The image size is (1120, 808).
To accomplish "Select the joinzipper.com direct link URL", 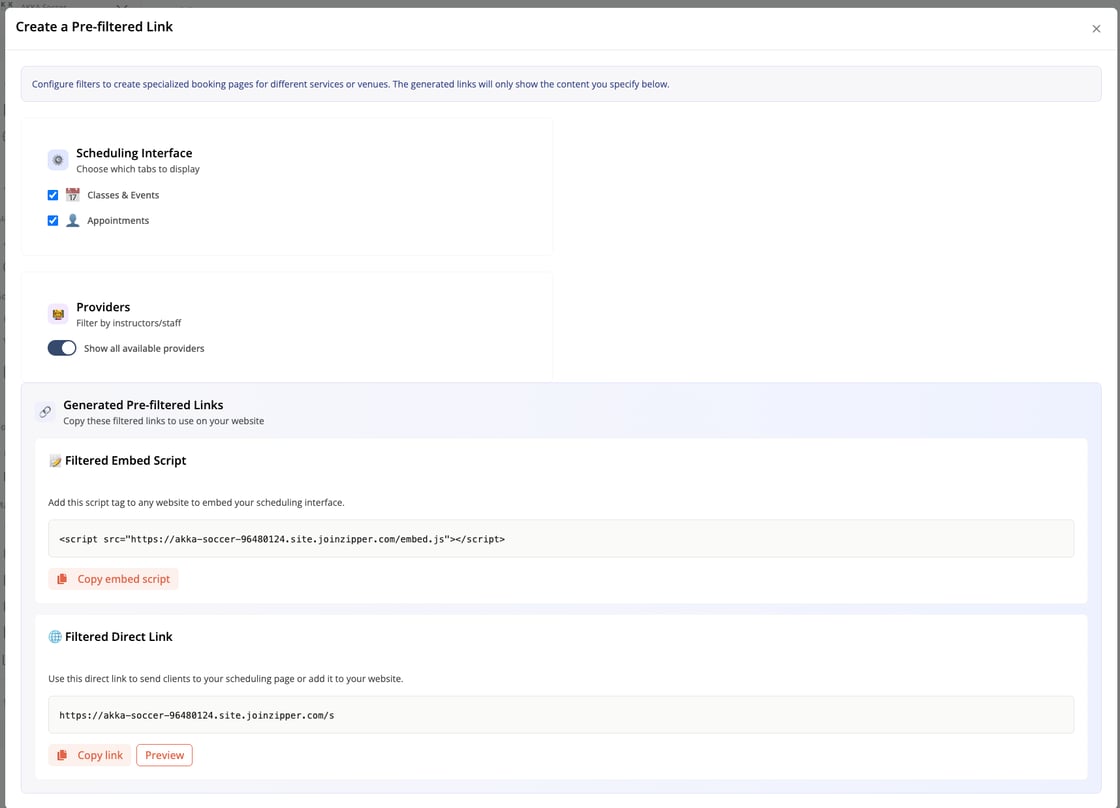I will click(x=195, y=715).
